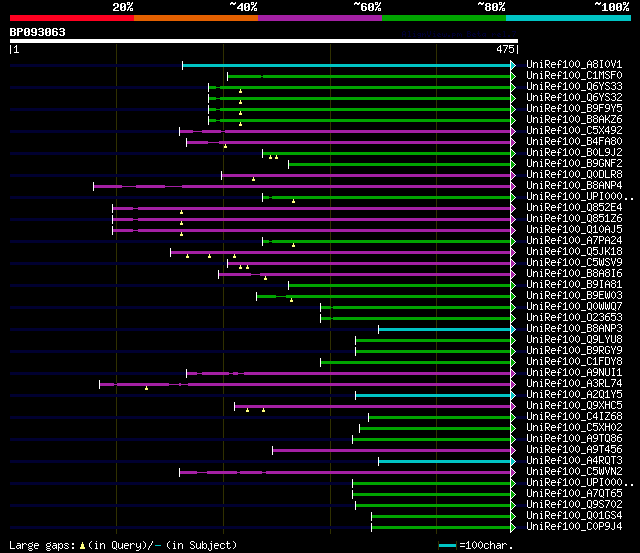Open the UniRef100_Q851Z6 entry
The width and height of the screenshot is (640, 553).
(x=574, y=219)
